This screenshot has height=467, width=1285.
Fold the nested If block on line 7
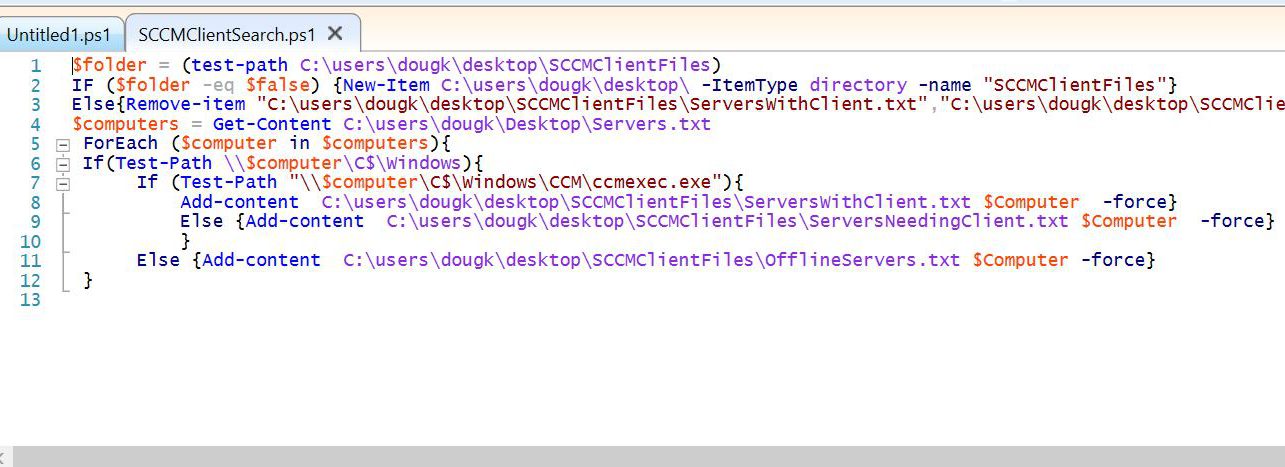click(63, 183)
